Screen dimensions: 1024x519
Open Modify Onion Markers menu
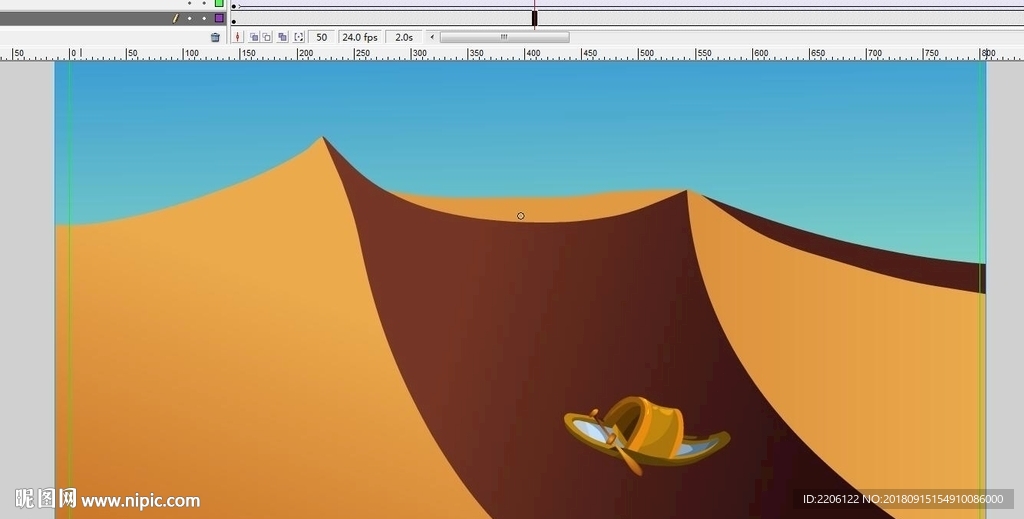pos(298,37)
